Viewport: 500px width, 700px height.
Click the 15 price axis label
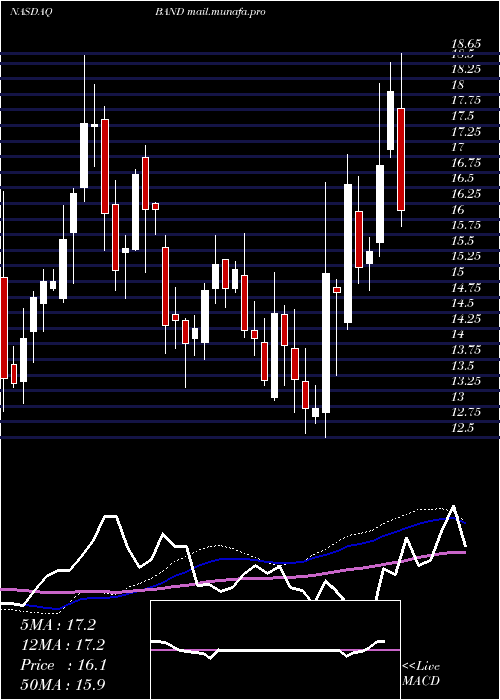point(458,272)
